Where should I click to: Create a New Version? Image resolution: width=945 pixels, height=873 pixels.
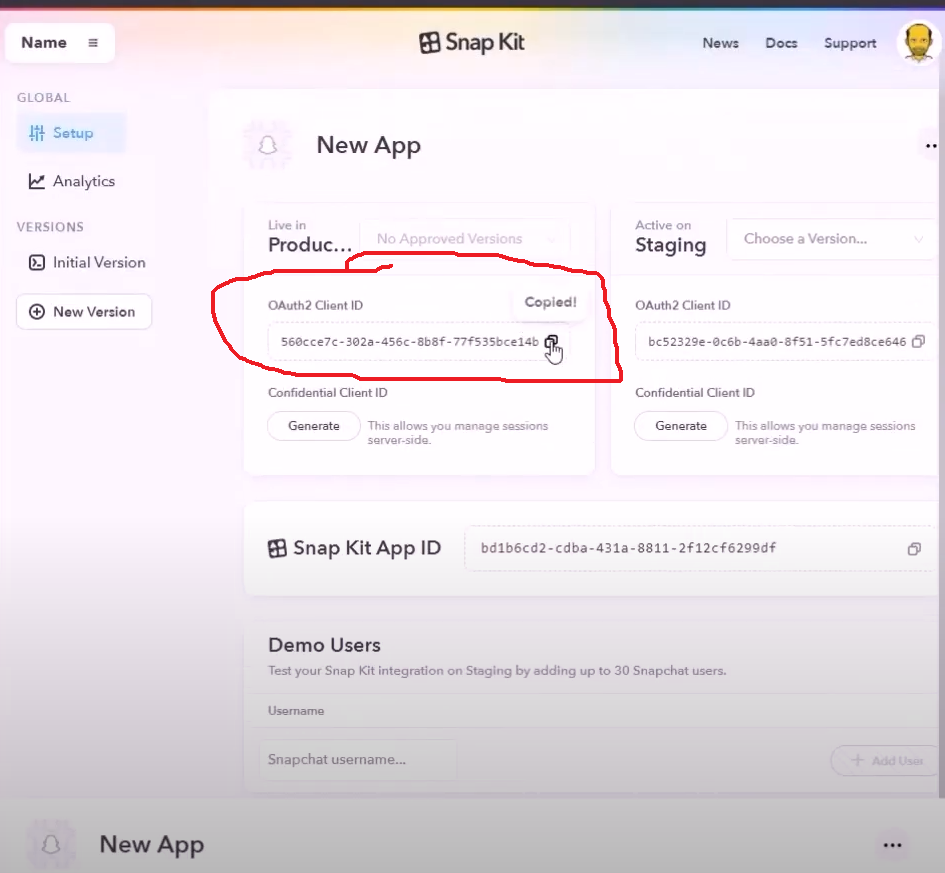click(84, 311)
